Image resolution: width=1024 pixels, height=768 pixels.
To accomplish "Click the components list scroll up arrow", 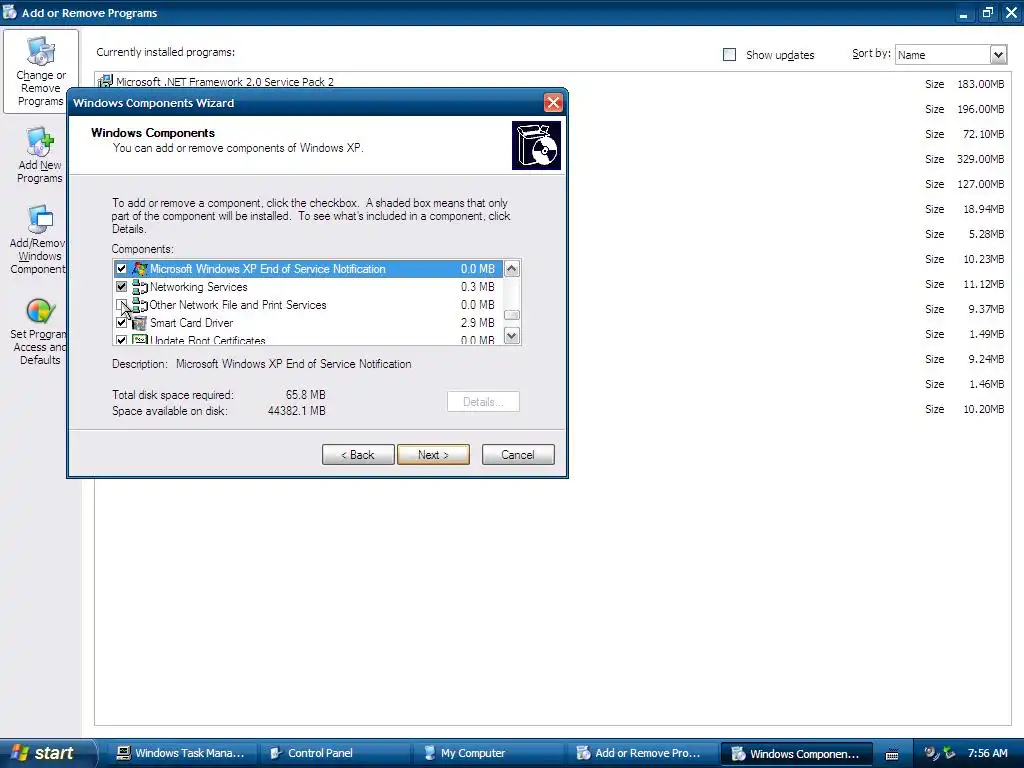I will click(512, 268).
